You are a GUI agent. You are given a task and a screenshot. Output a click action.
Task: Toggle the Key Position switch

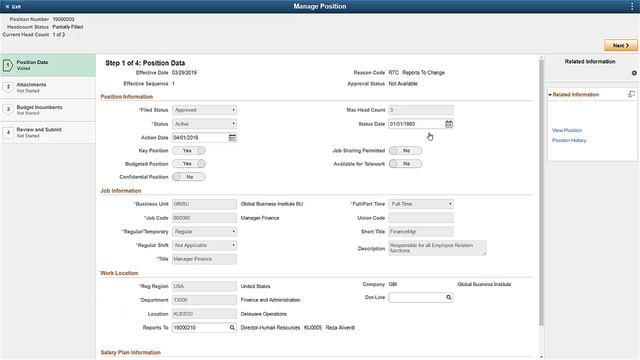coord(189,151)
